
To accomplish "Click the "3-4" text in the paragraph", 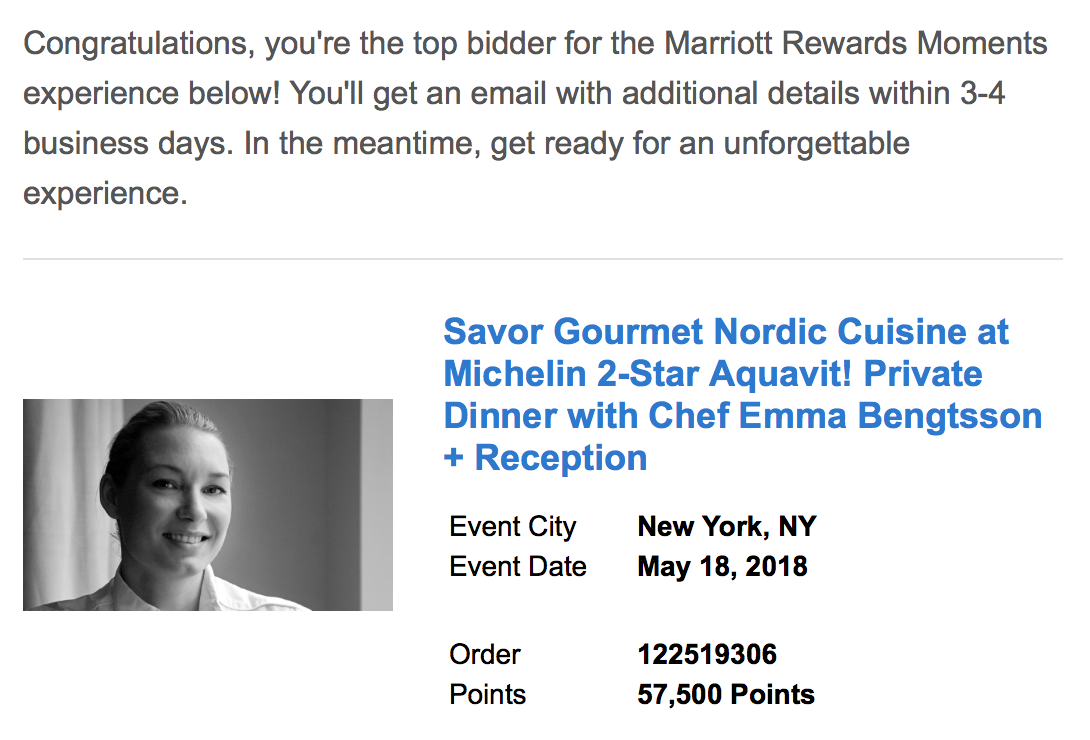I will tap(982, 93).
